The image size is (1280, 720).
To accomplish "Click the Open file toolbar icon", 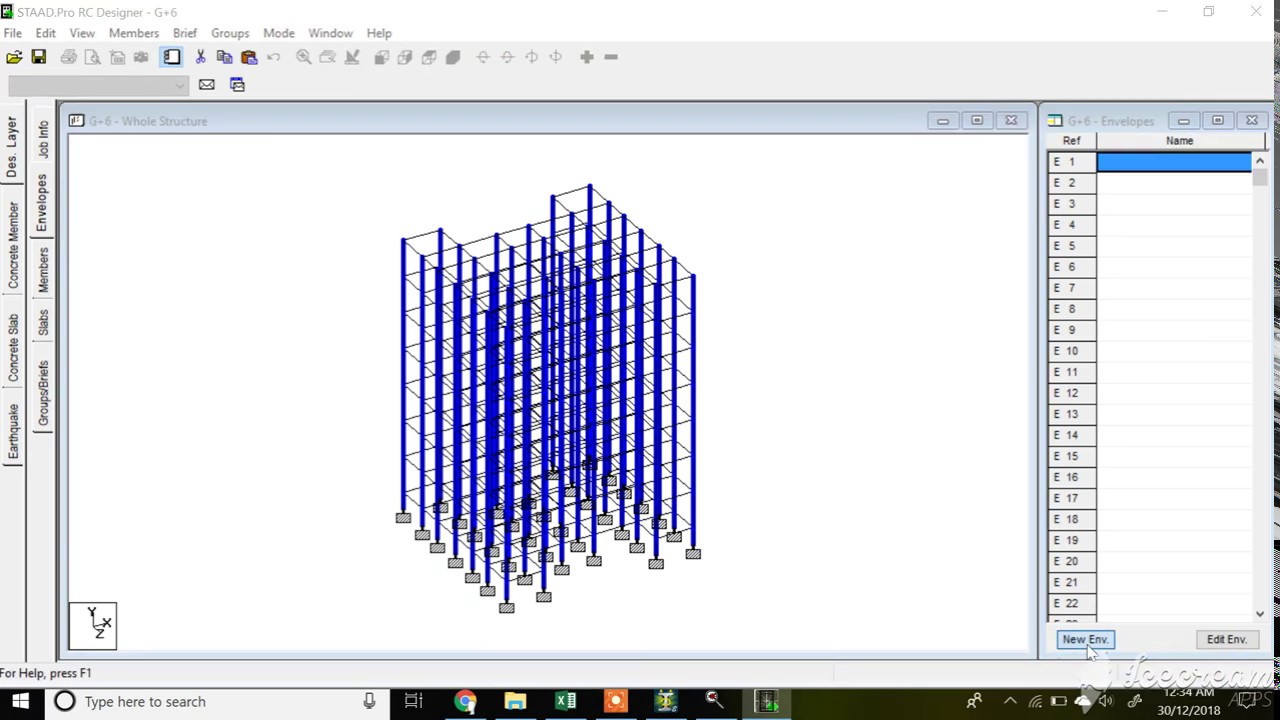I will pos(14,57).
